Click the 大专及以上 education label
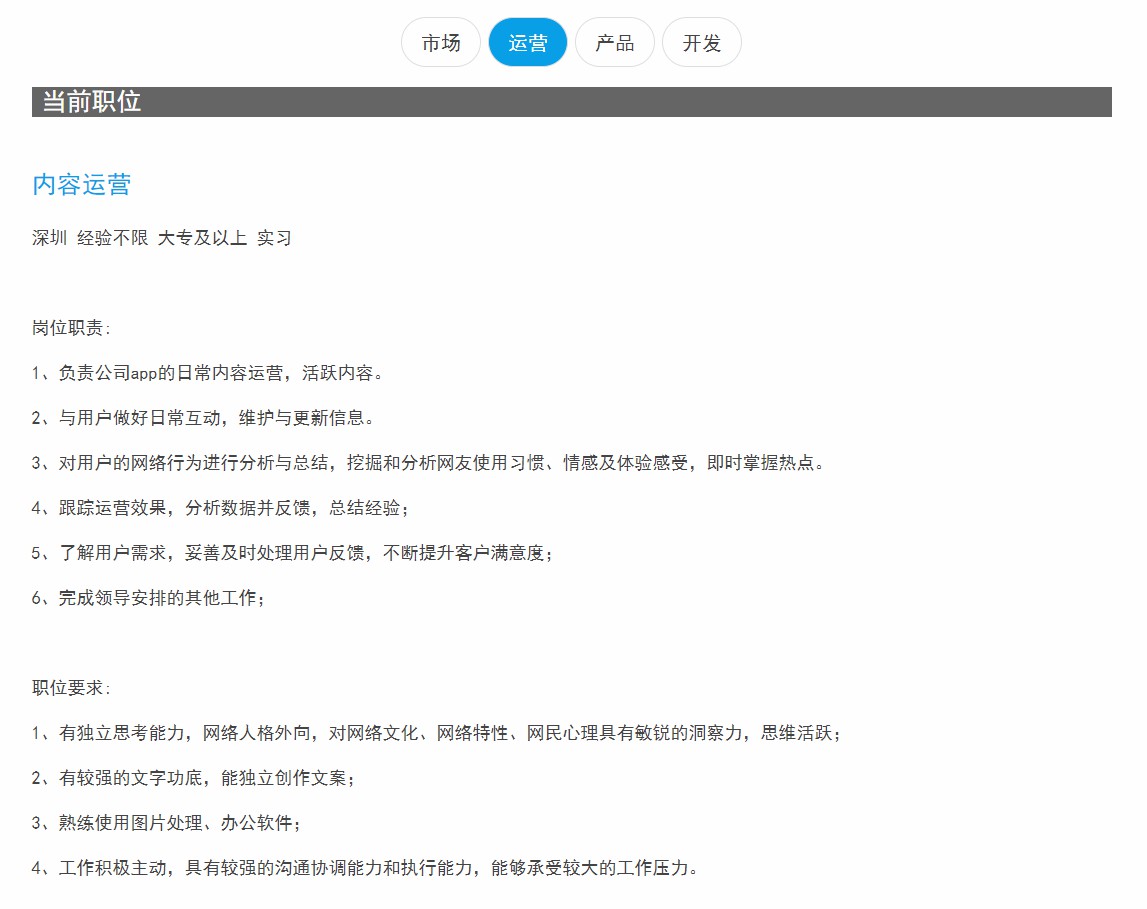This screenshot has width=1147, height=909. tap(202, 238)
